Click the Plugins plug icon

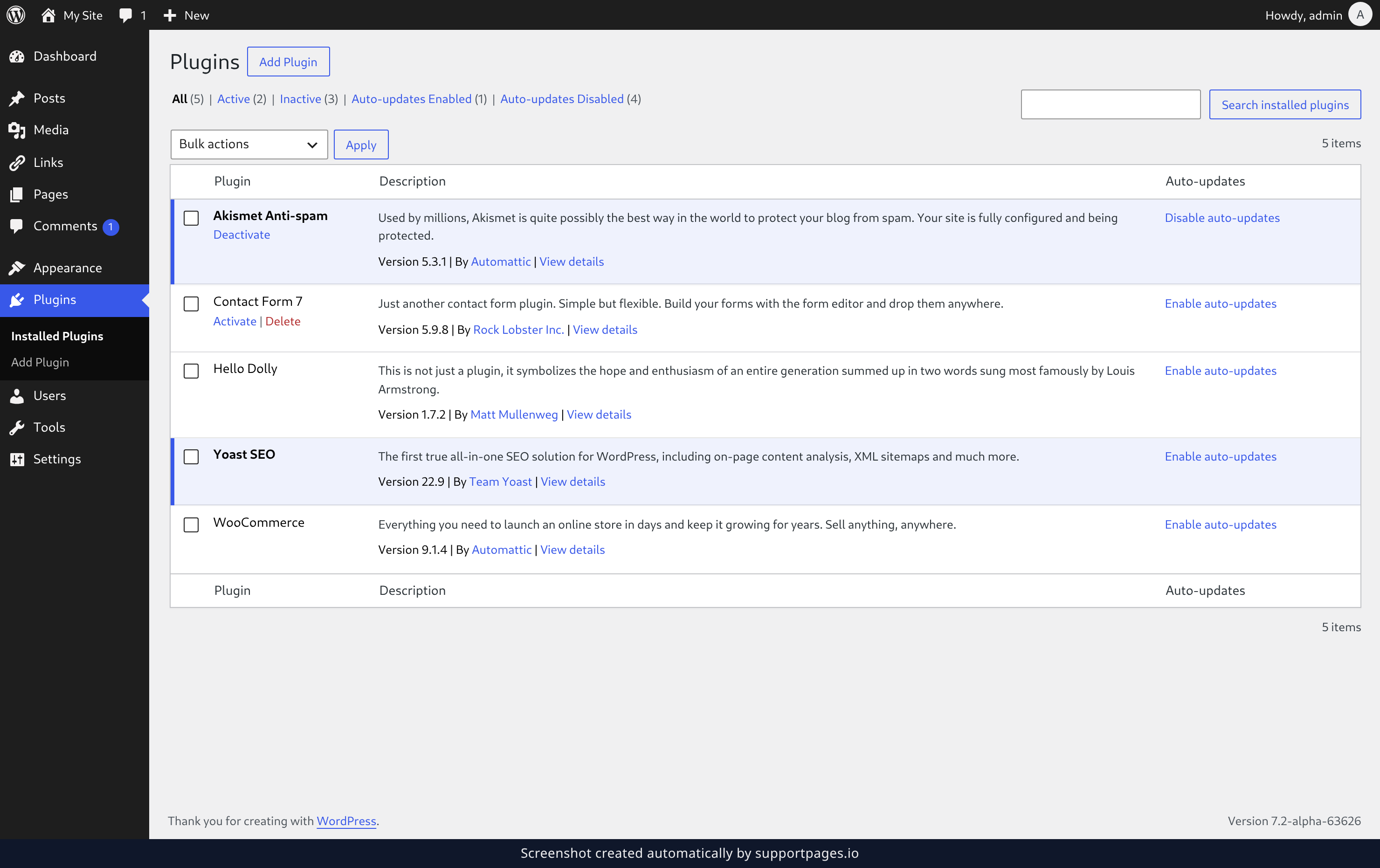click(17, 300)
